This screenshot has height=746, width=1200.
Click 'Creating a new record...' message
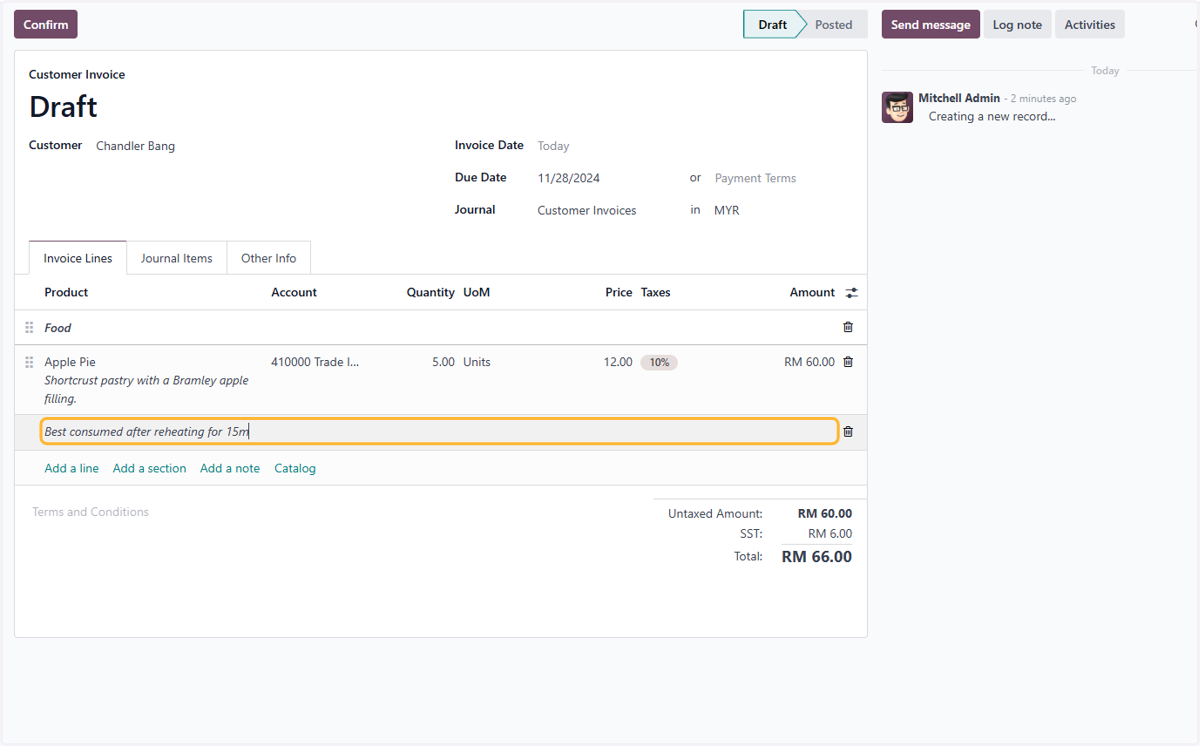(x=992, y=116)
